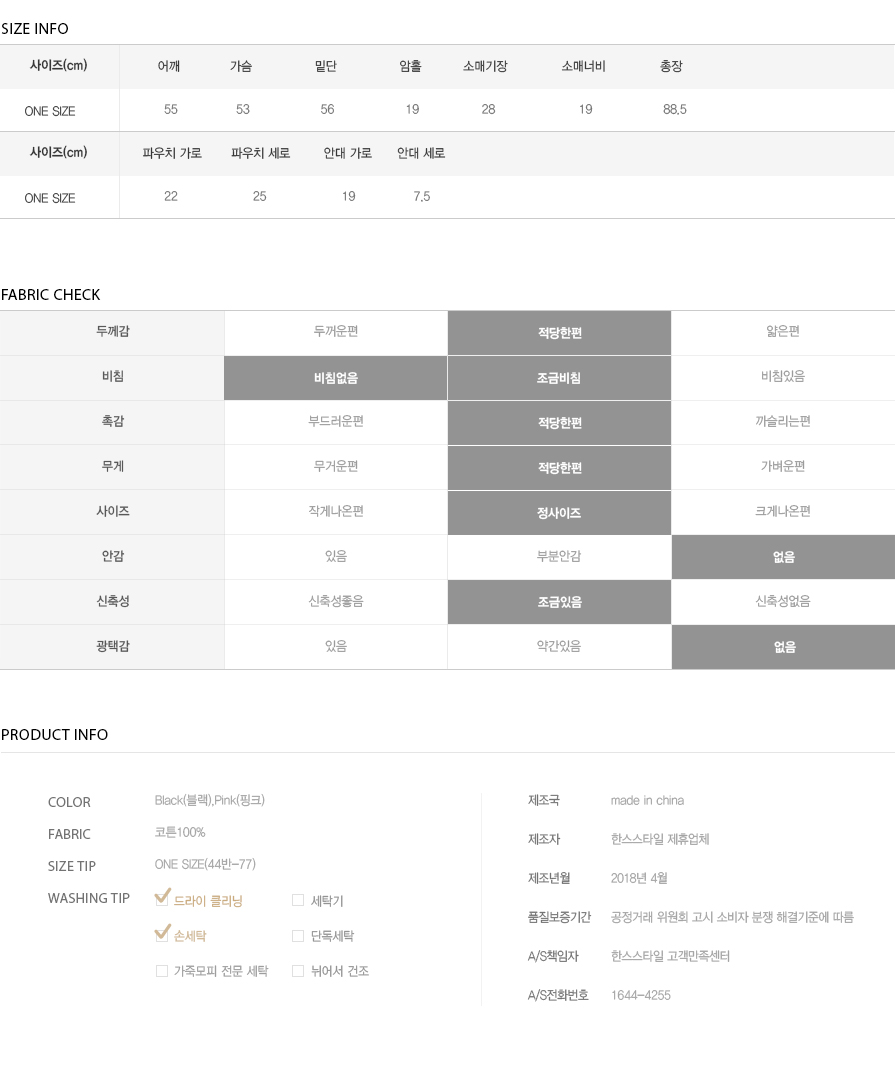The width and height of the screenshot is (895, 1081).
Task: Select the Black(블랙),Pink(핑크) color text
Action: pos(210,800)
